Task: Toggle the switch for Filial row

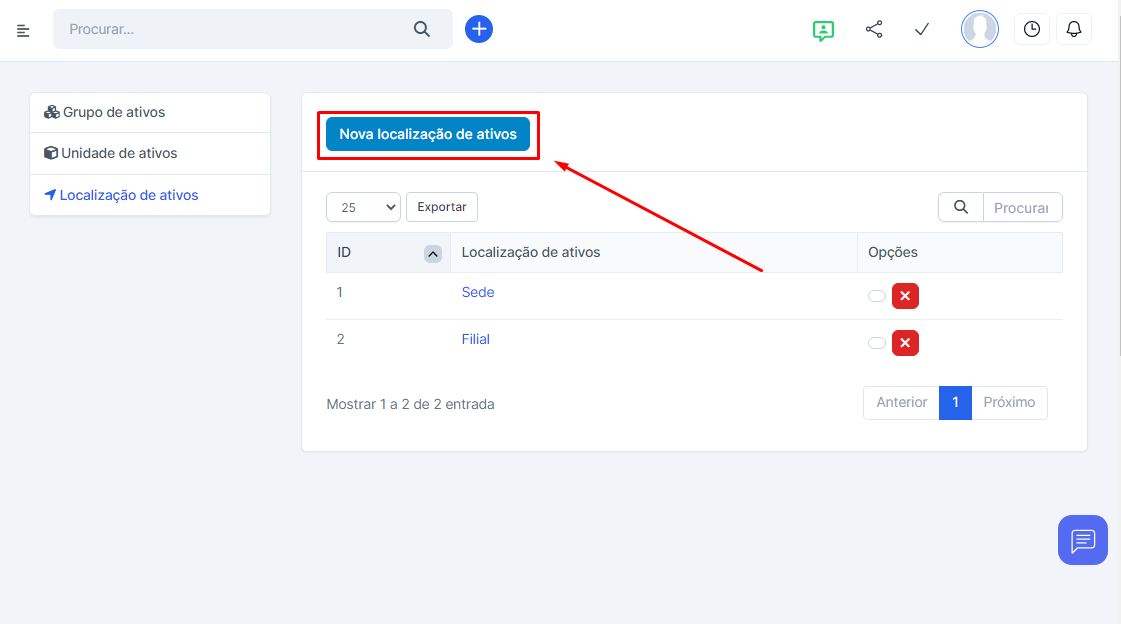Action: 877,343
